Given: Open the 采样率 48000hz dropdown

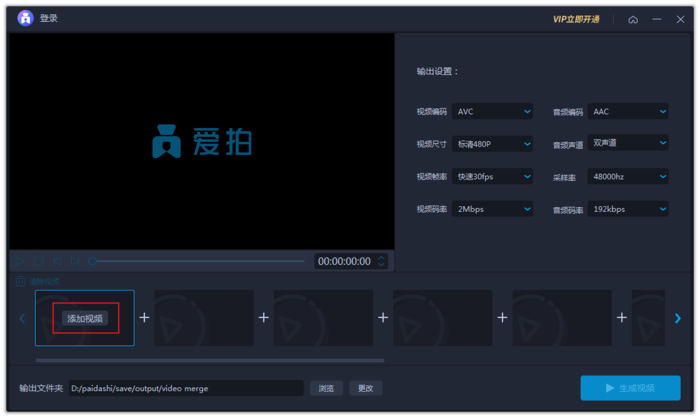Looking at the screenshot, I should tap(628, 176).
